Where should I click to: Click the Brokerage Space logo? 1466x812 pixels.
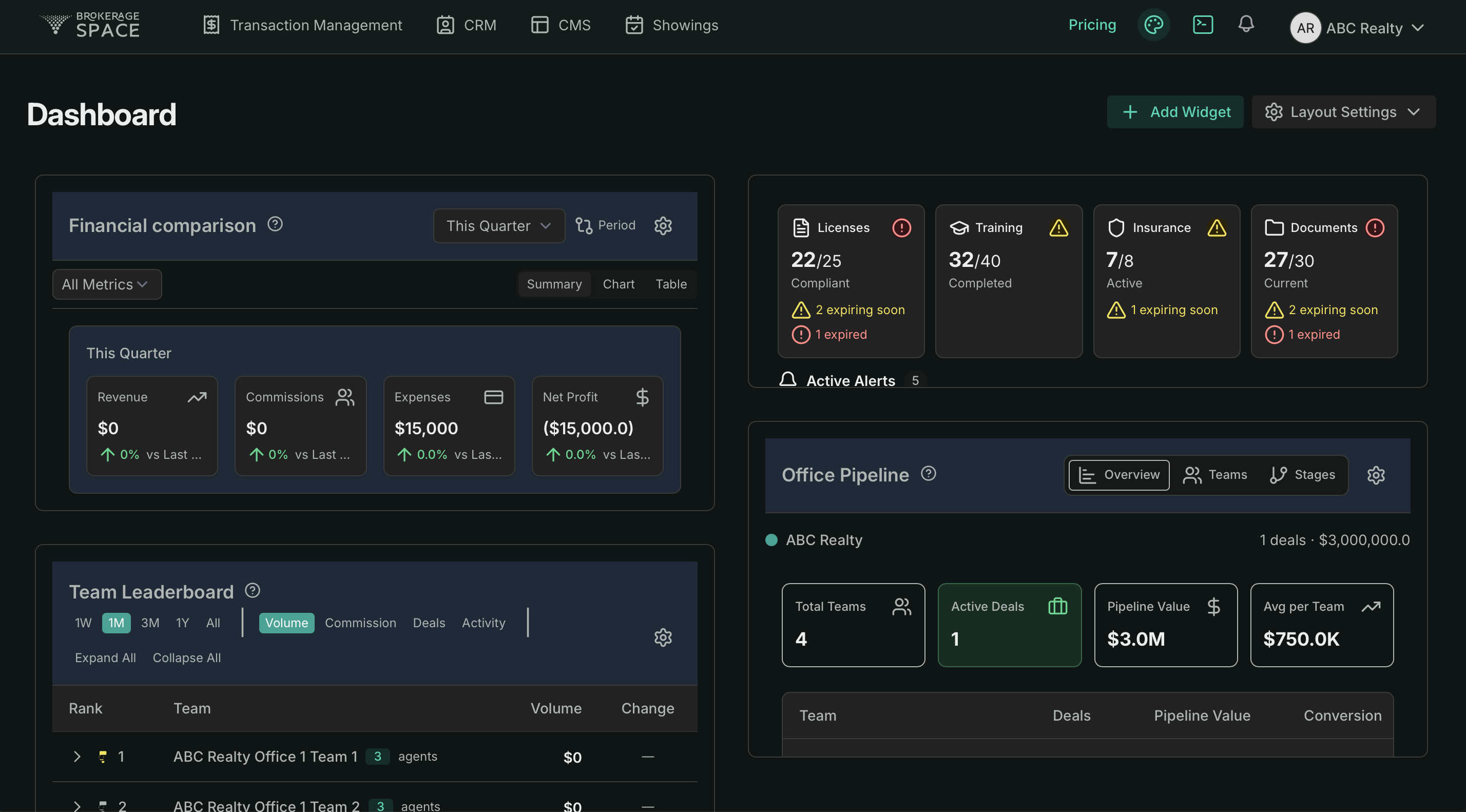[x=90, y=25]
